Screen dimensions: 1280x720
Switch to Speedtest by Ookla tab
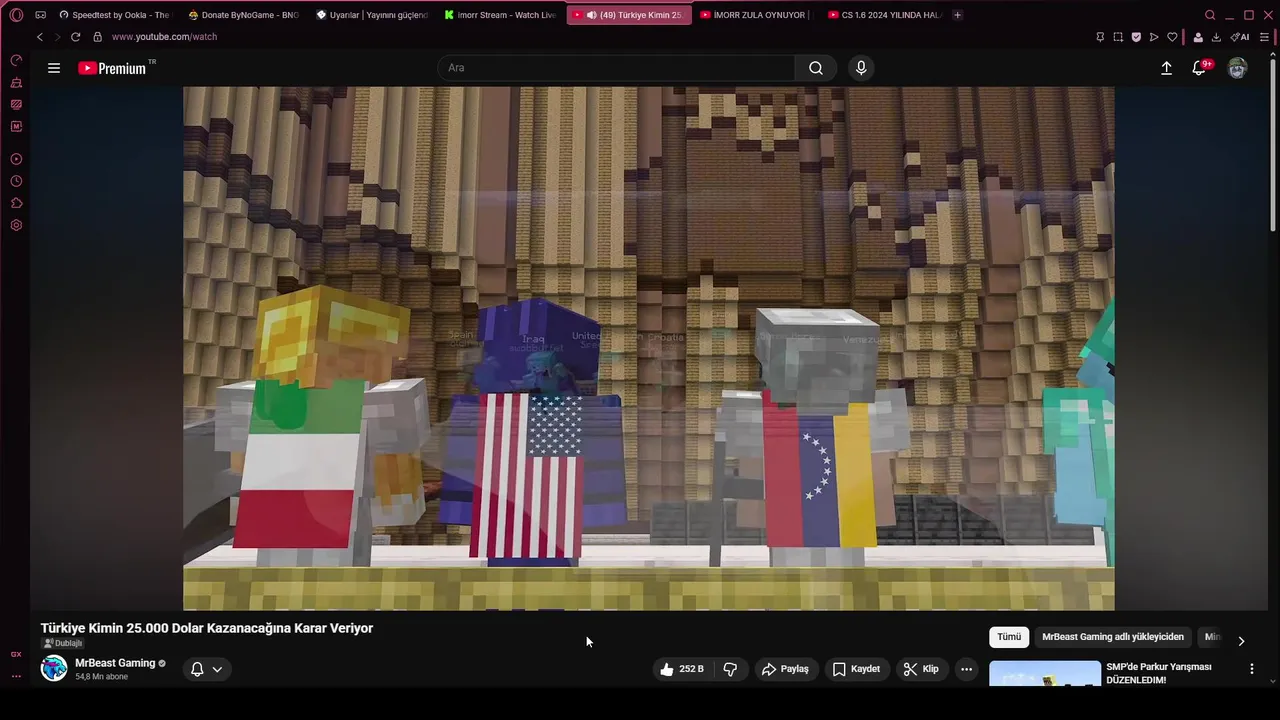coord(115,15)
